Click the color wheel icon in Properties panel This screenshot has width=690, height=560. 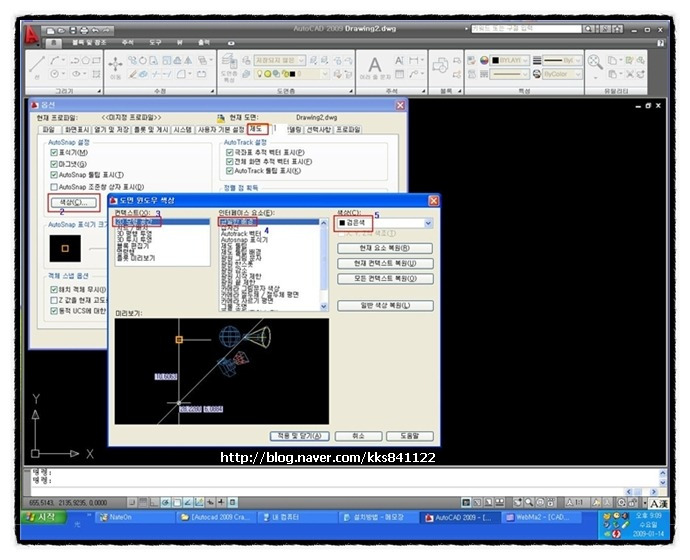click(x=484, y=60)
